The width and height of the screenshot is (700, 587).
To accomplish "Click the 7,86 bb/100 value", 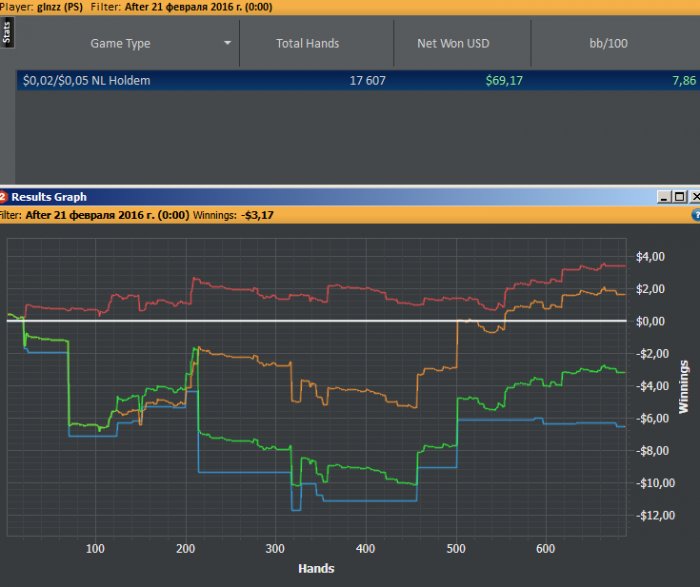I will 685,80.
